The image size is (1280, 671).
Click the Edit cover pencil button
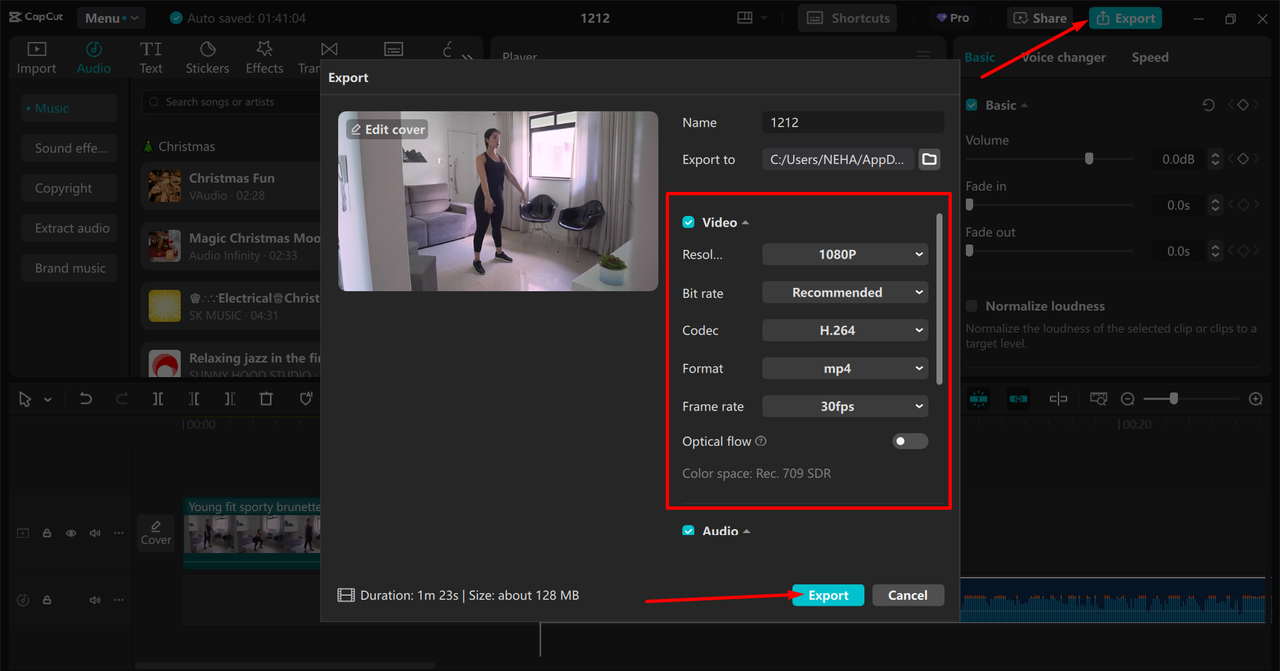pyautogui.click(x=387, y=130)
